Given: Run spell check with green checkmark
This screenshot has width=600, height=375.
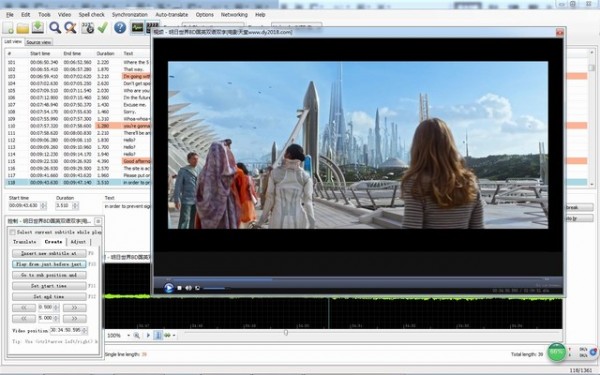Looking at the screenshot, I should click(103, 28).
